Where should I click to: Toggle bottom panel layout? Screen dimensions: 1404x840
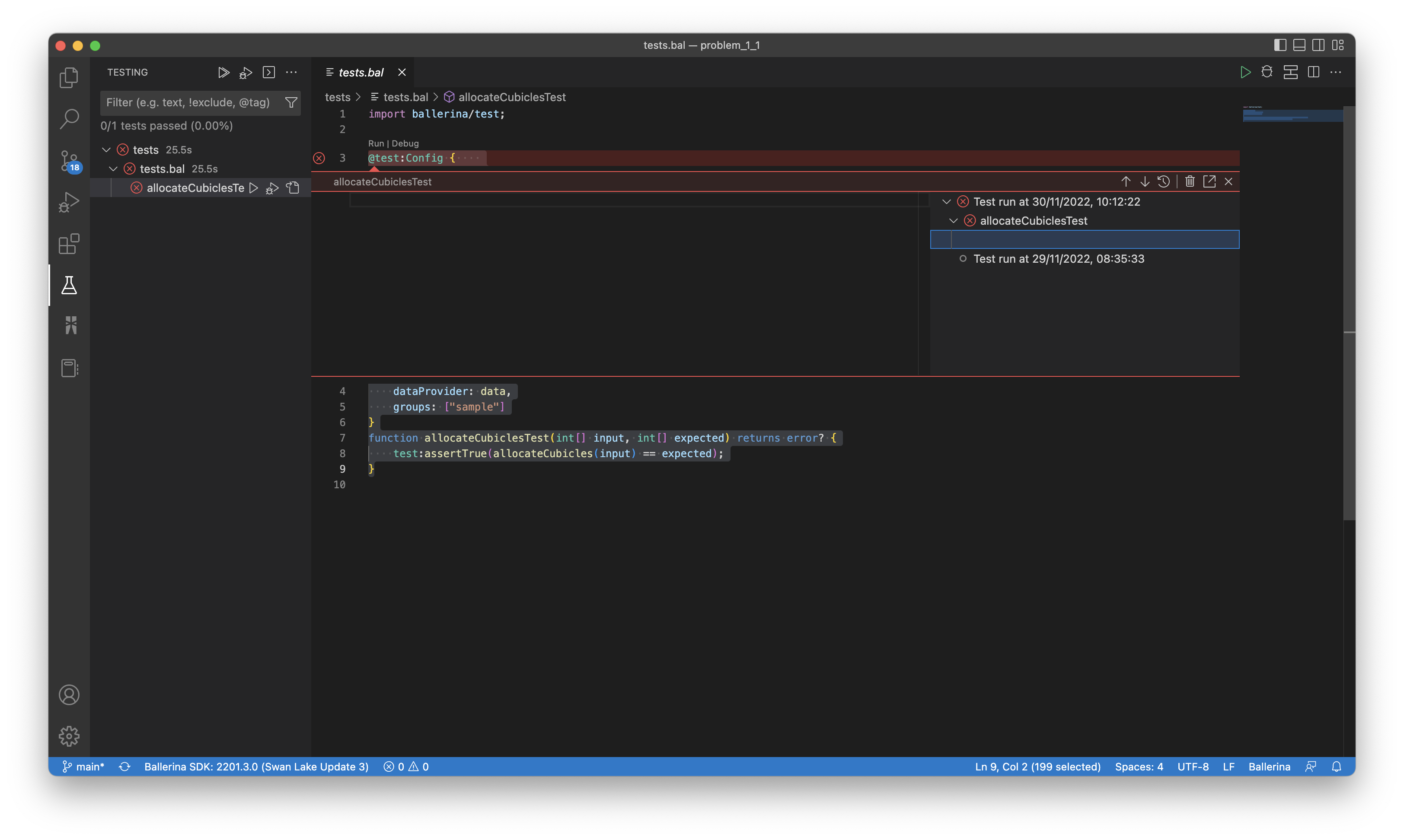1299,45
